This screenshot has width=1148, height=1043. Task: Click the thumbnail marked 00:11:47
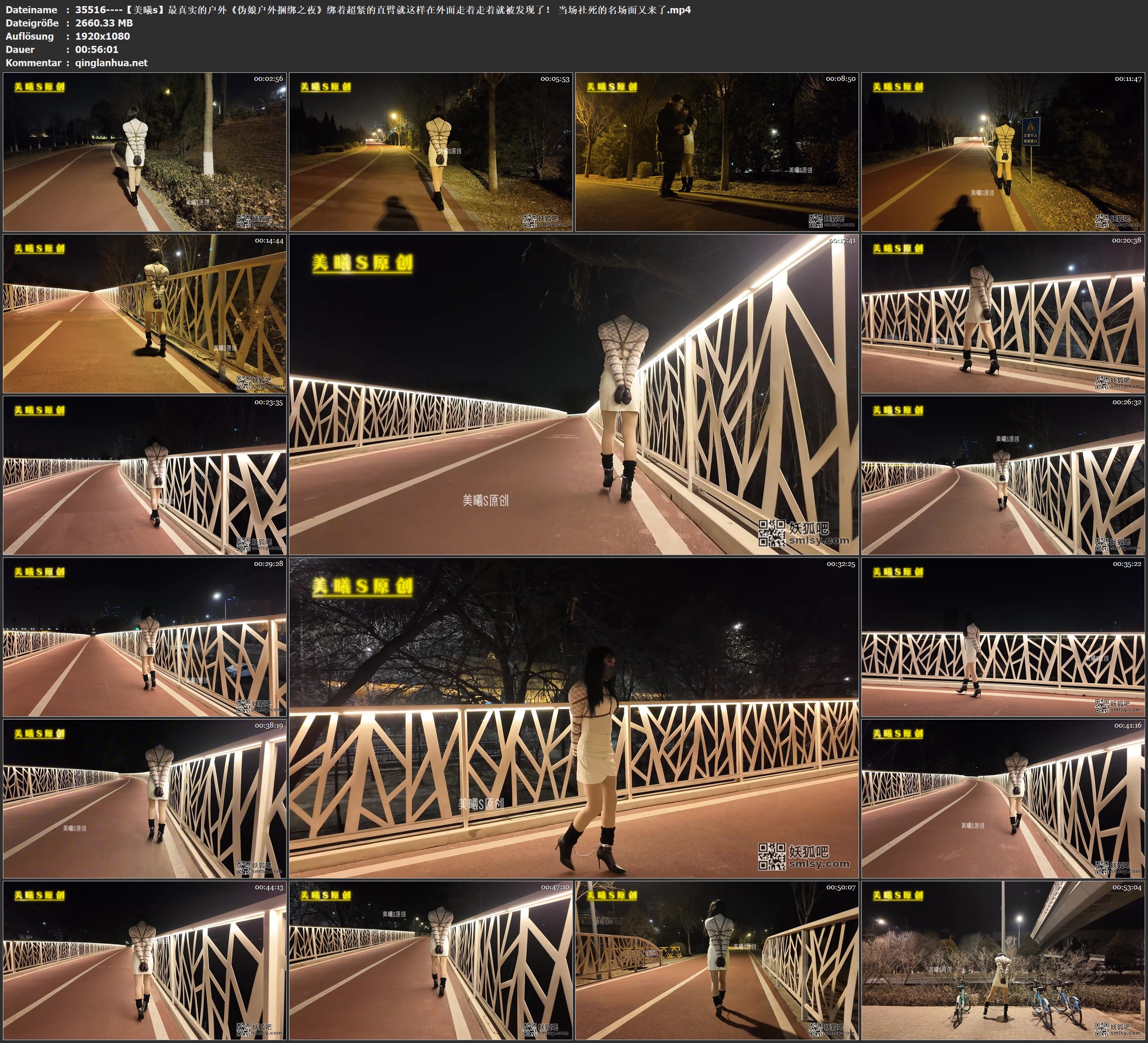click(1003, 151)
